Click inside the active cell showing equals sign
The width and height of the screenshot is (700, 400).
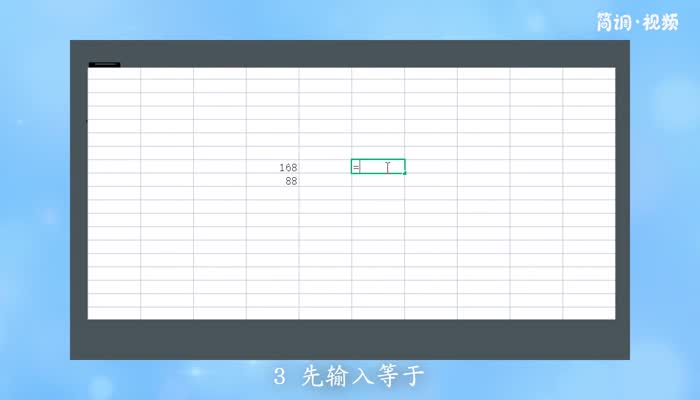[x=378, y=167]
